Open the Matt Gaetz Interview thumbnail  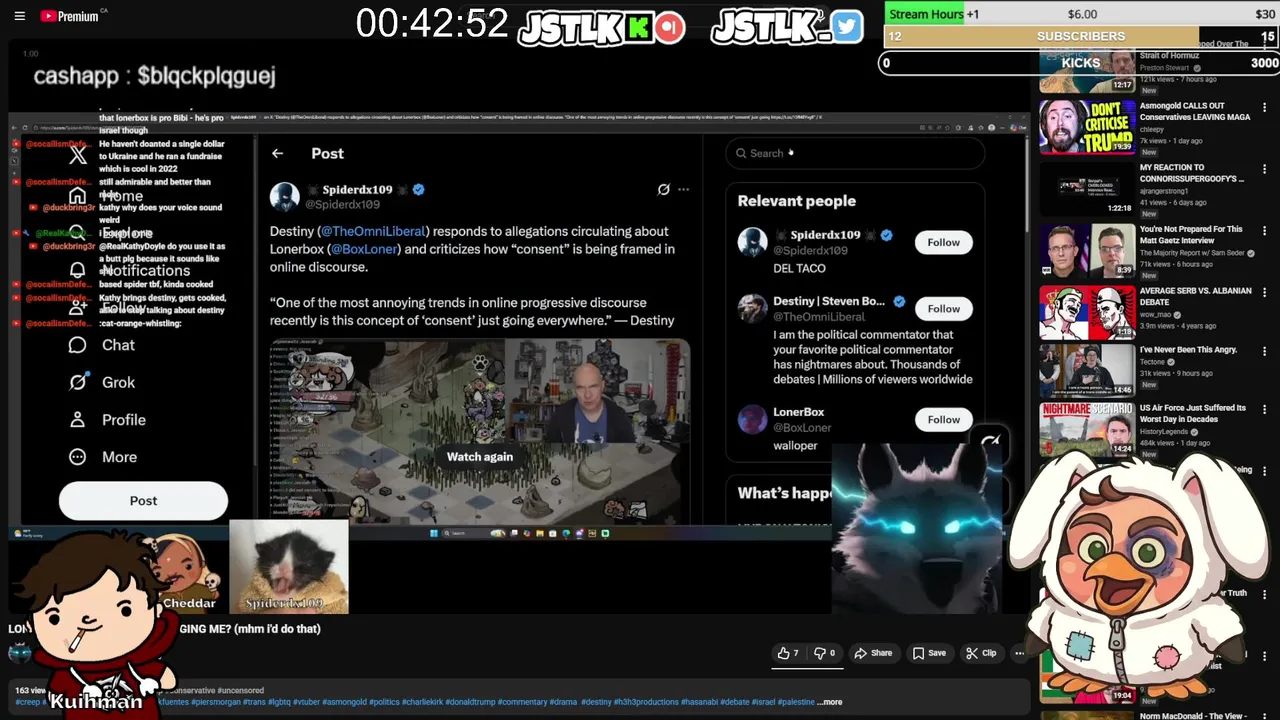point(1086,250)
